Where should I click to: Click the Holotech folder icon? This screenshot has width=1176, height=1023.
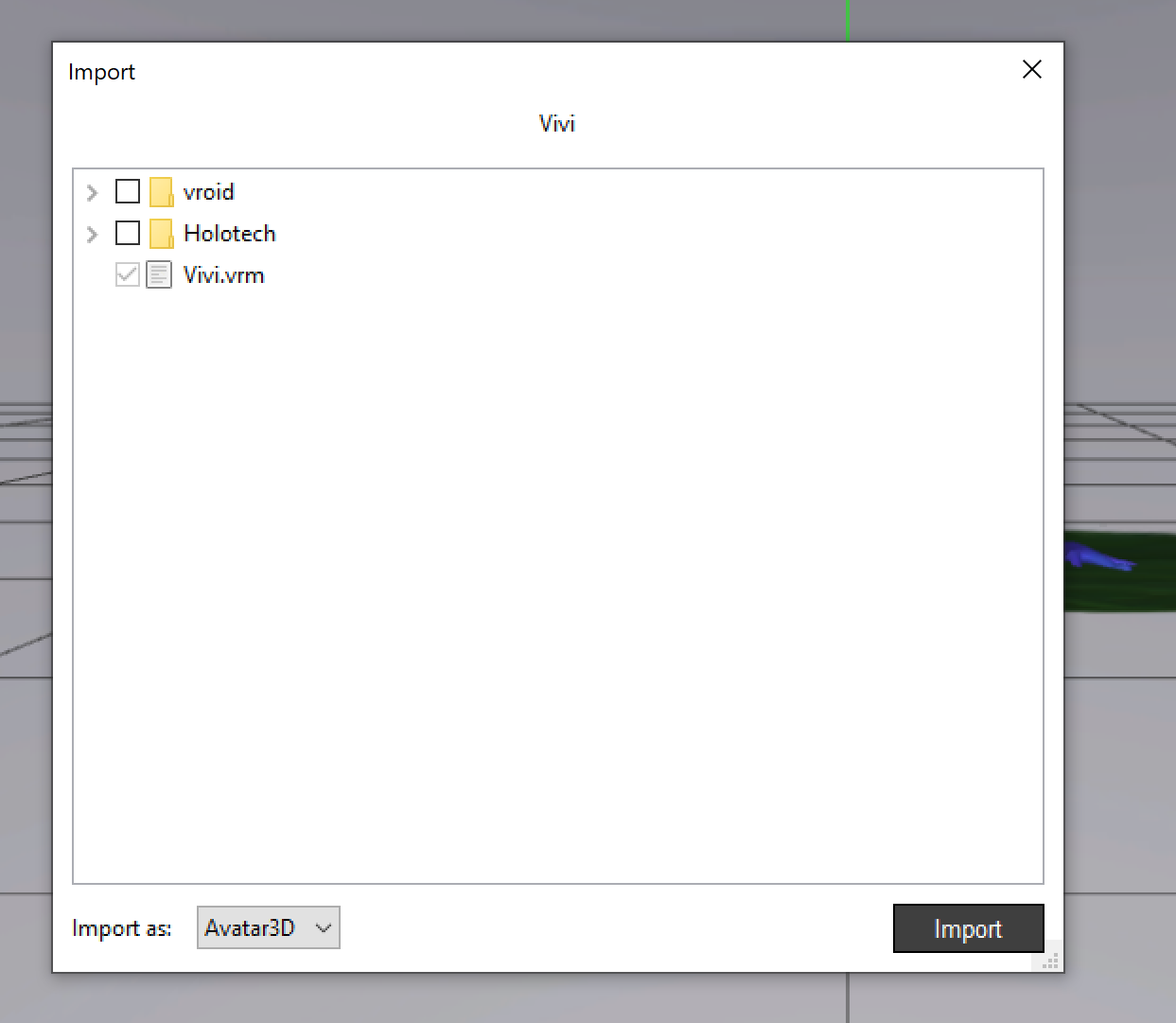[159, 233]
